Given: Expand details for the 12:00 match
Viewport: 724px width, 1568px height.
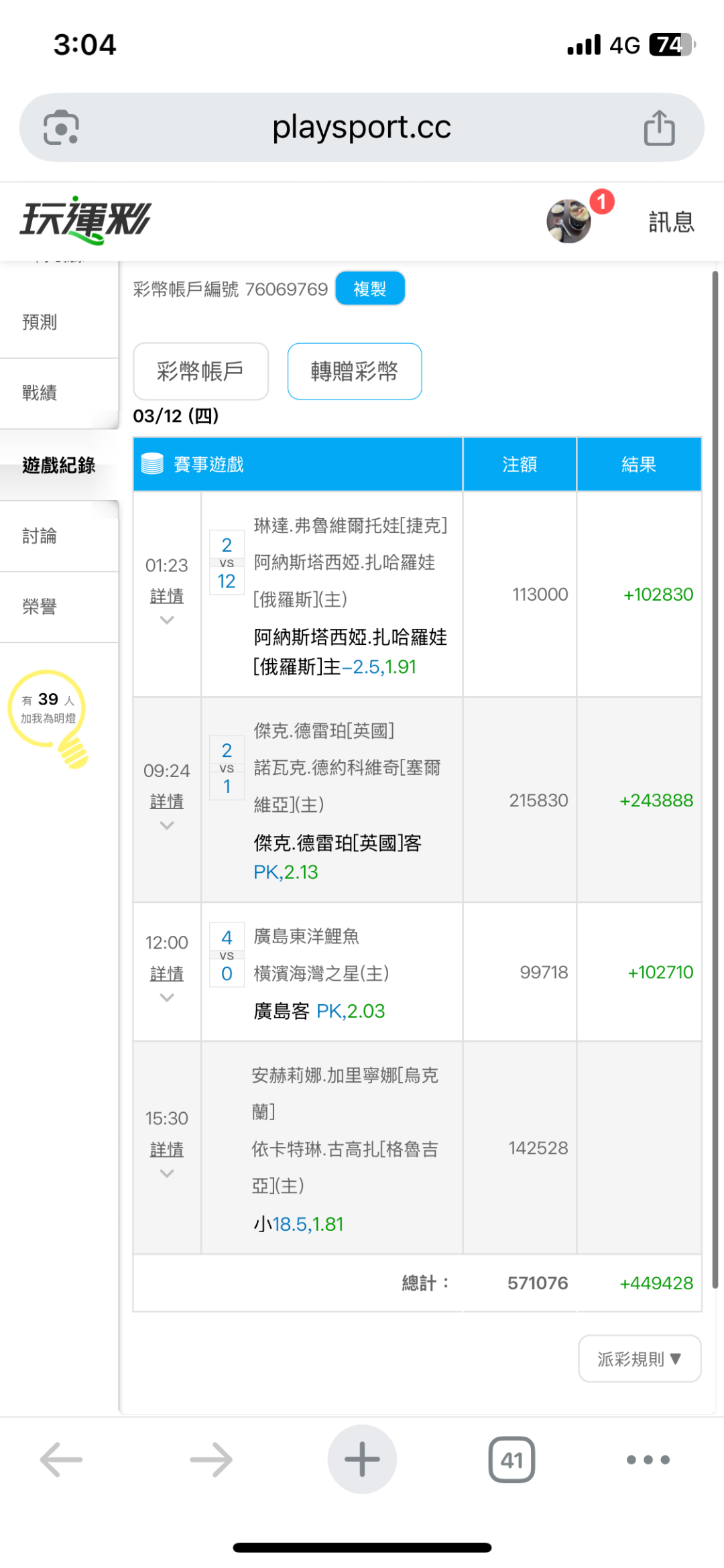Looking at the screenshot, I should tap(167, 973).
